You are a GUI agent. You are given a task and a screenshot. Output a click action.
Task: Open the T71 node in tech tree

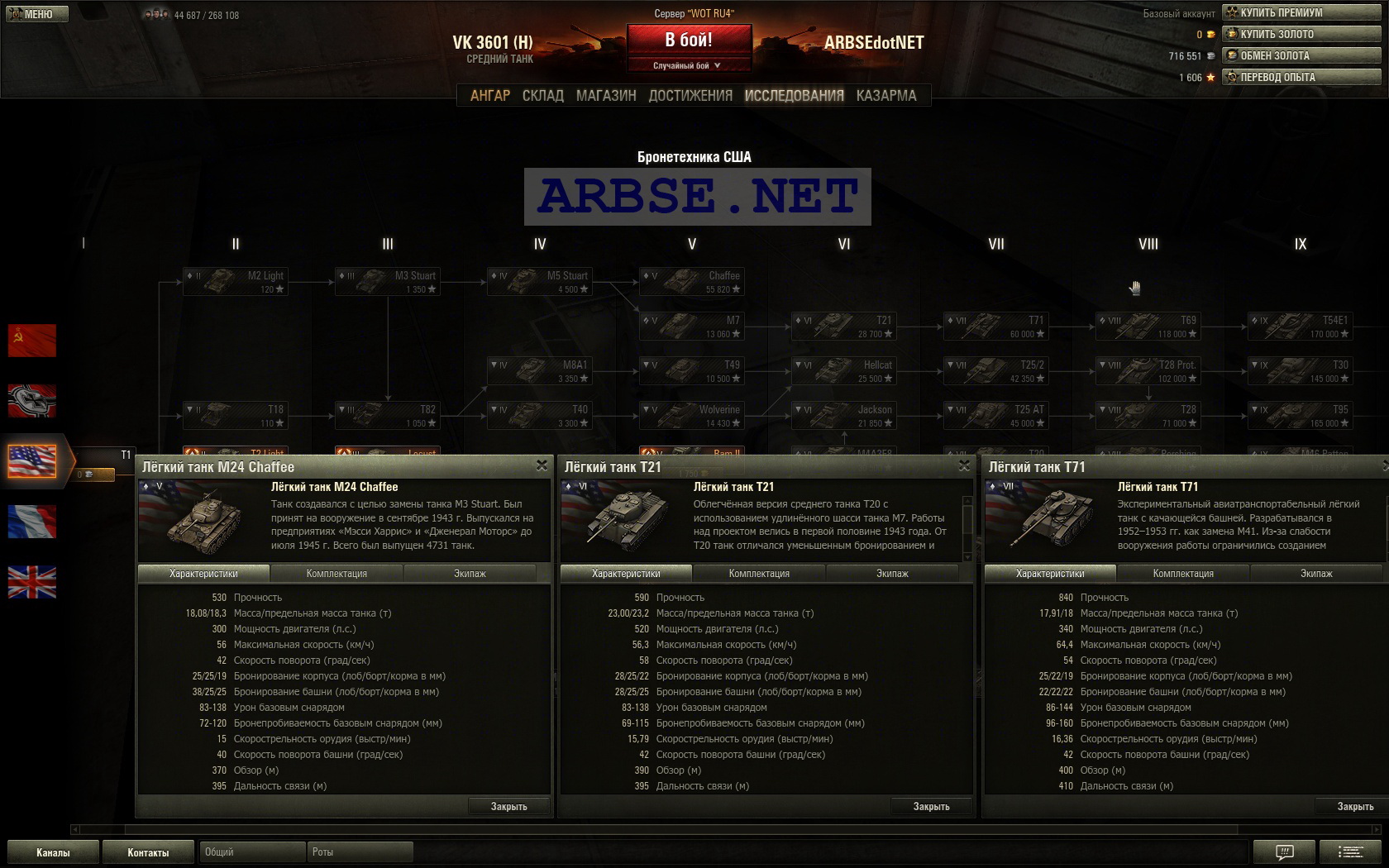(x=995, y=327)
